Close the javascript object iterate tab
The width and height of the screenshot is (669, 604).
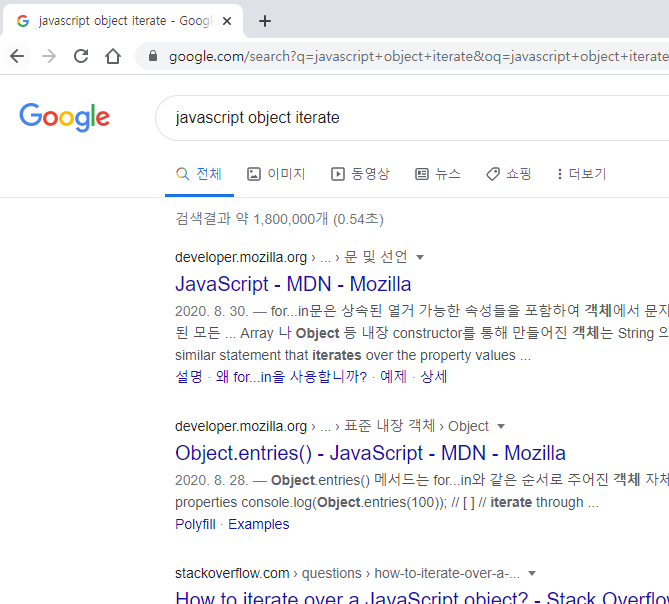point(227,21)
